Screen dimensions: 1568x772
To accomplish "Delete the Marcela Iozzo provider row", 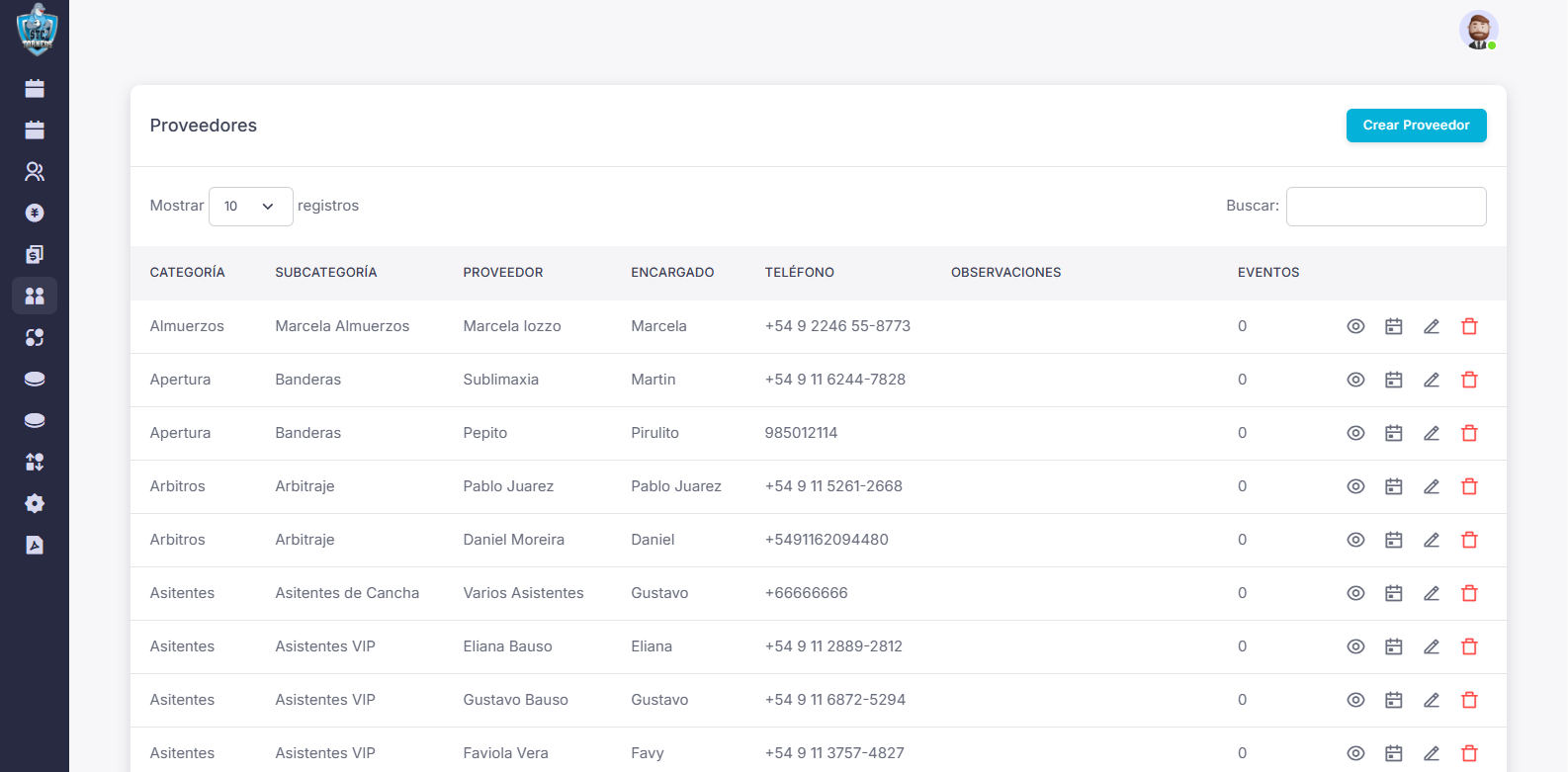I will pyautogui.click(x=1469, y=326).
